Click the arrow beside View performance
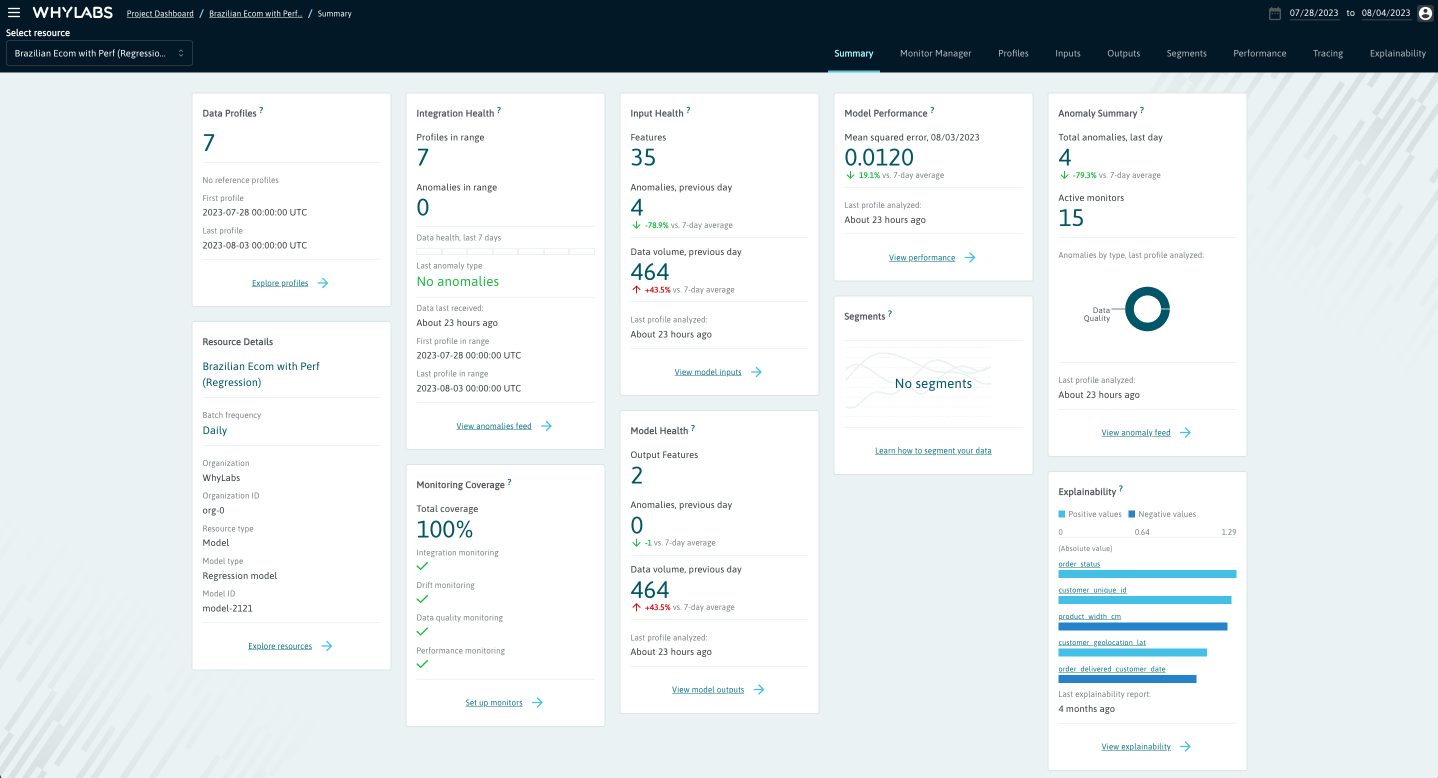Viewport: 1438px width, 778px height. pyautogui.click(x=970, y=258)
